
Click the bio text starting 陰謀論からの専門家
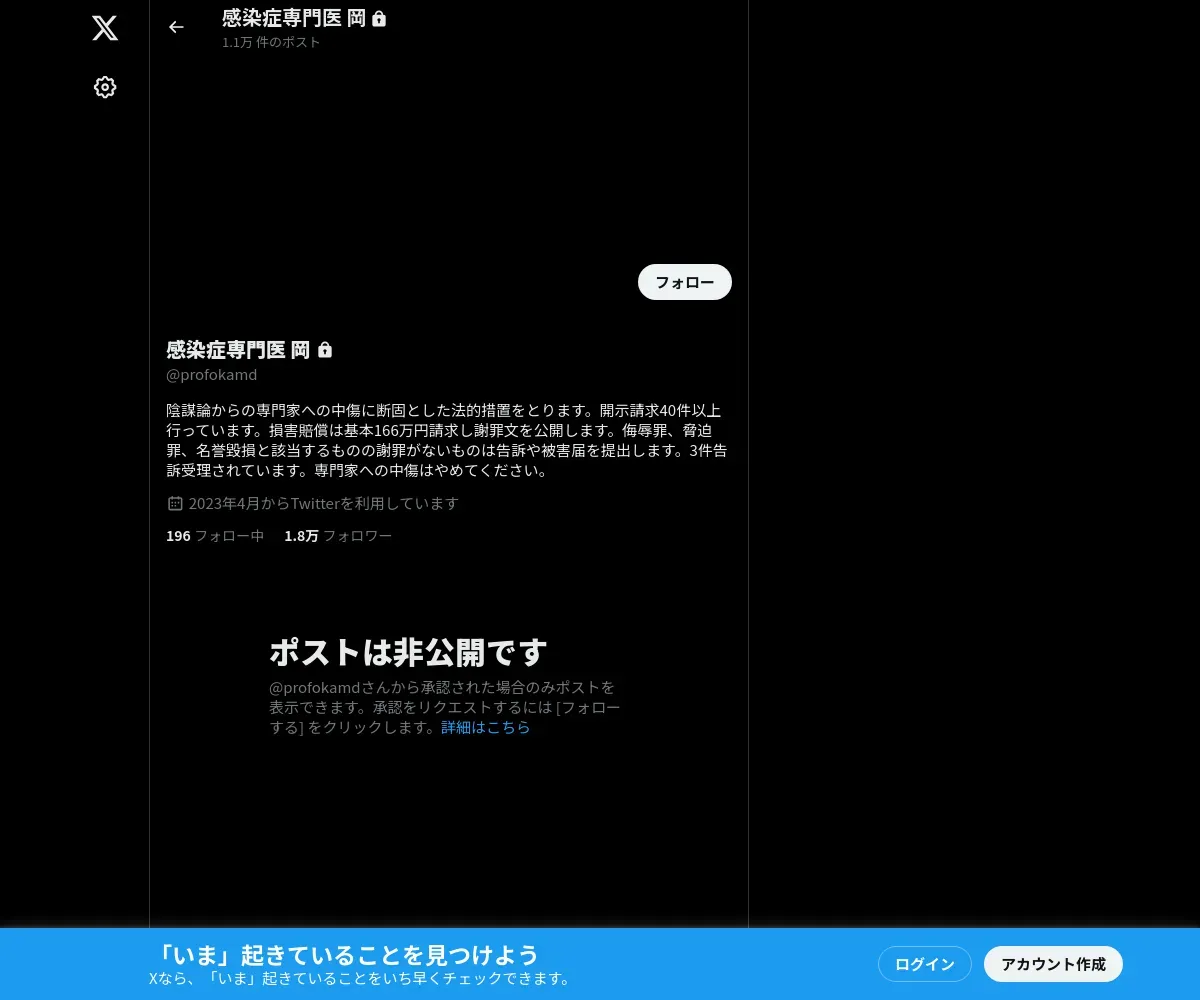coord(447,440)
